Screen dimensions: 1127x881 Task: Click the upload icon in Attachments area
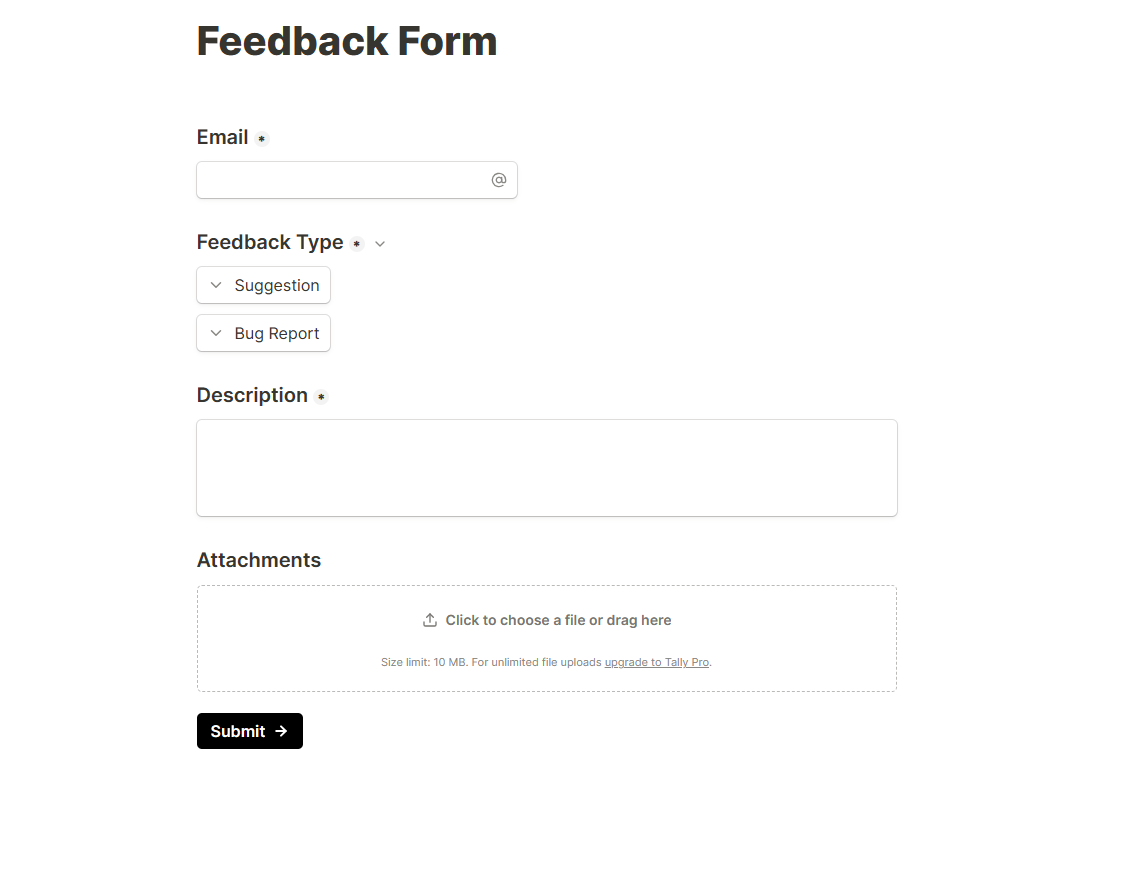click(430, 620)
